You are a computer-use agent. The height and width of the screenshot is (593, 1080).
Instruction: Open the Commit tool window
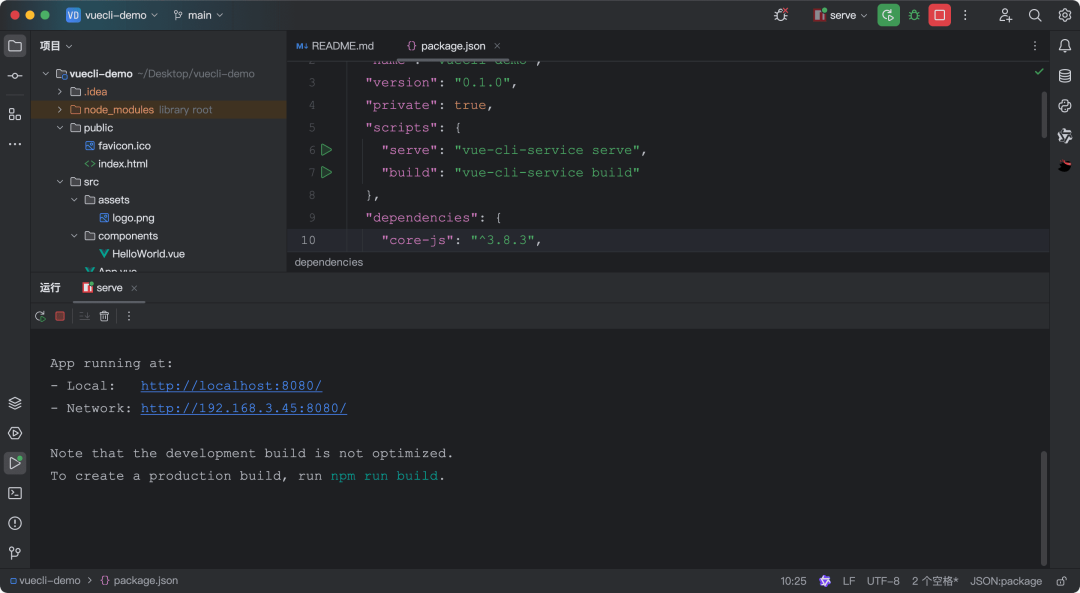pos(14,76)
